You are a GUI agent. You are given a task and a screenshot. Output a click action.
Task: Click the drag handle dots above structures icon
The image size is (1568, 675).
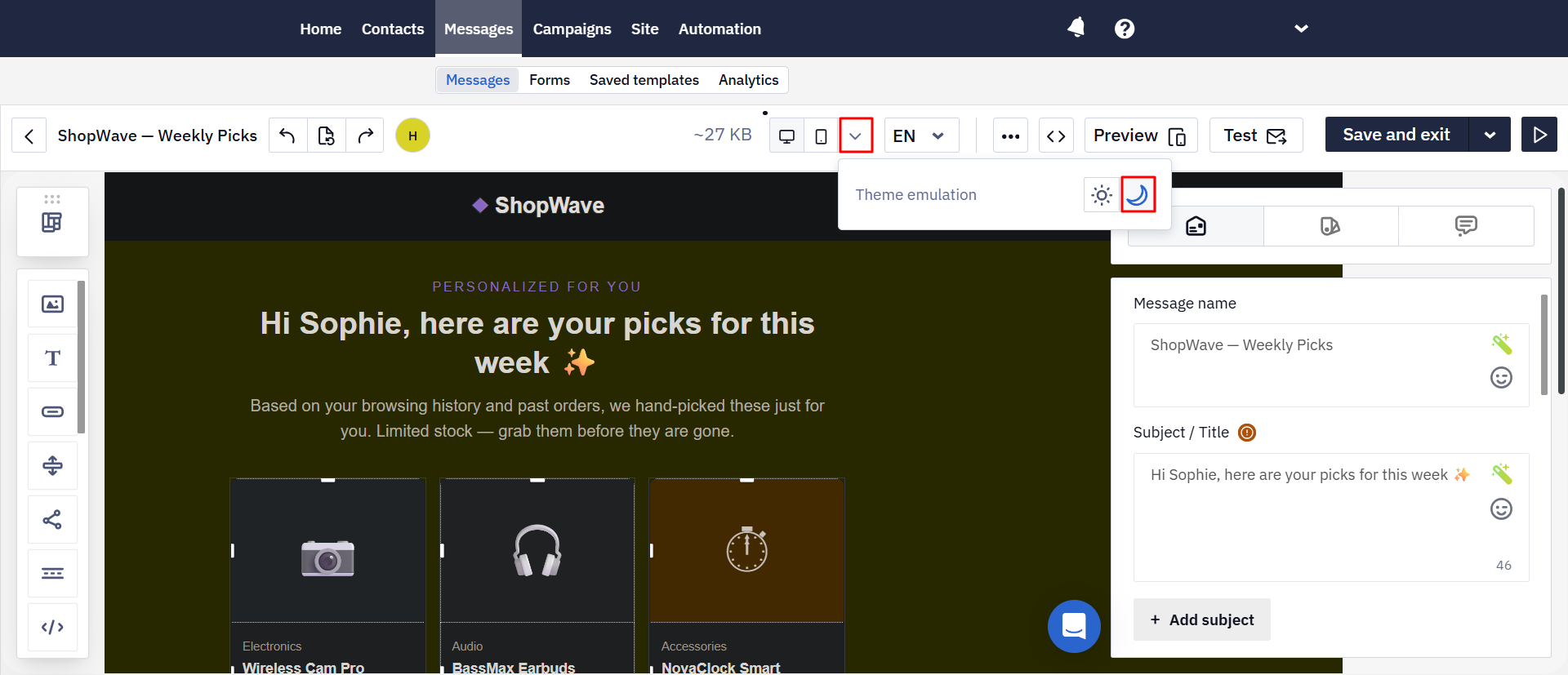pos(52,199)
